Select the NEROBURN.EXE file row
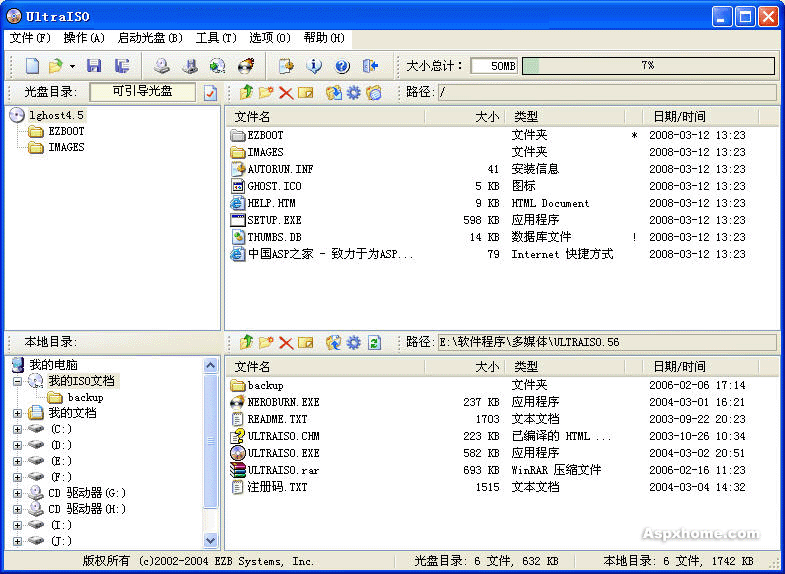785x574 pixels. 502,402
